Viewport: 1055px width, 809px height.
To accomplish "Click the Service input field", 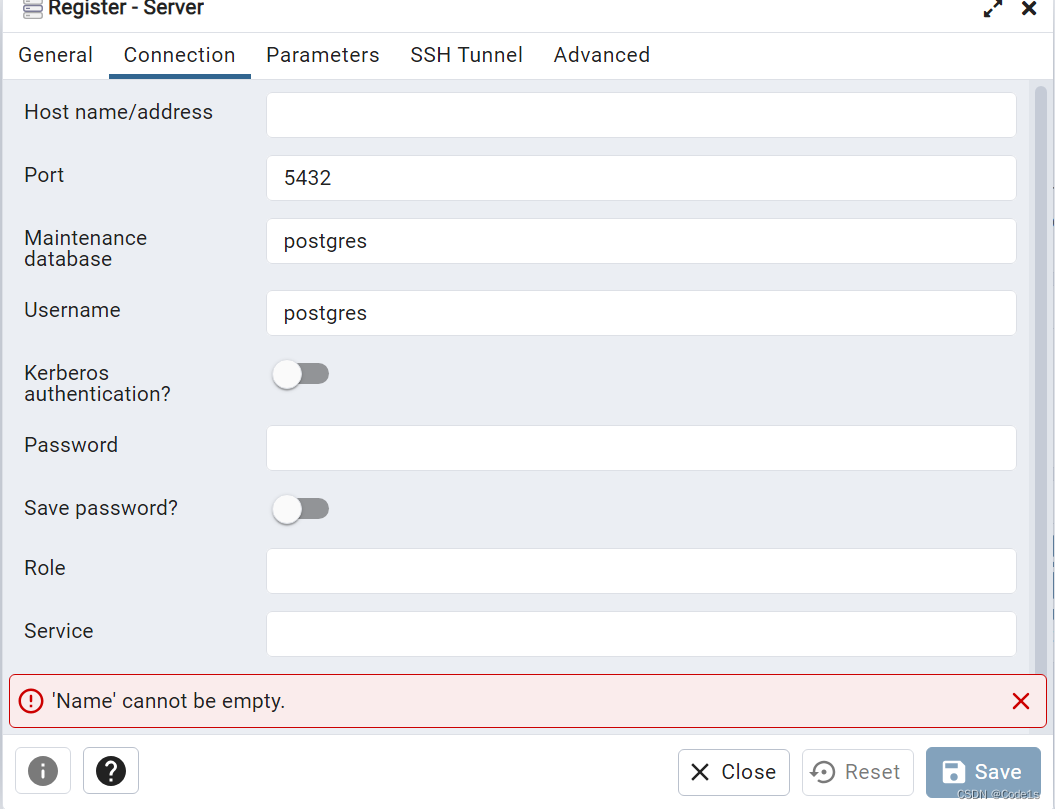I will [x=641, y=634].
